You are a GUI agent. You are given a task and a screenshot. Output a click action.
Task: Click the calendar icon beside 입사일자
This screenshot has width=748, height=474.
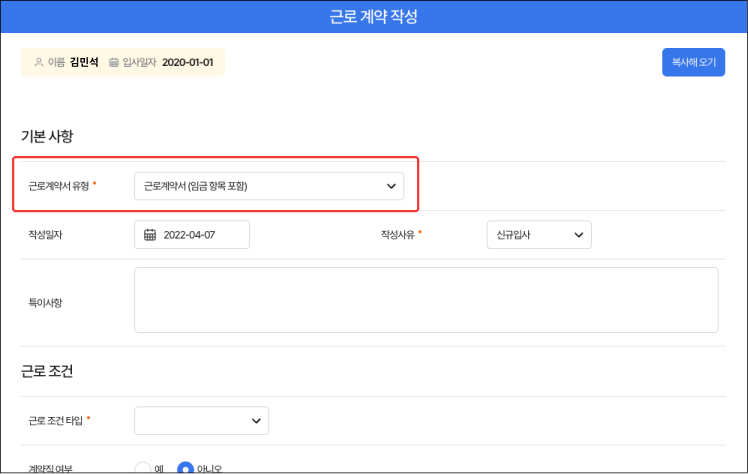[x=115, y=62]
